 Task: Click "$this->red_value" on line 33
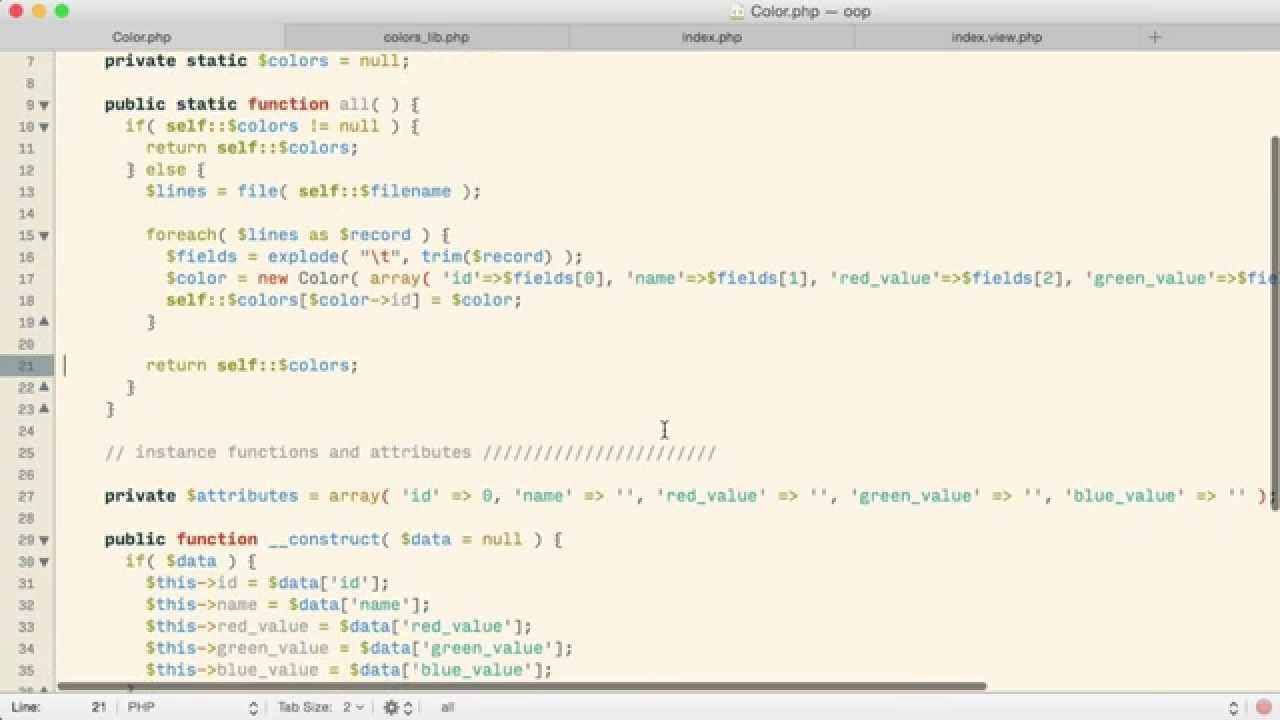point(226,626)
